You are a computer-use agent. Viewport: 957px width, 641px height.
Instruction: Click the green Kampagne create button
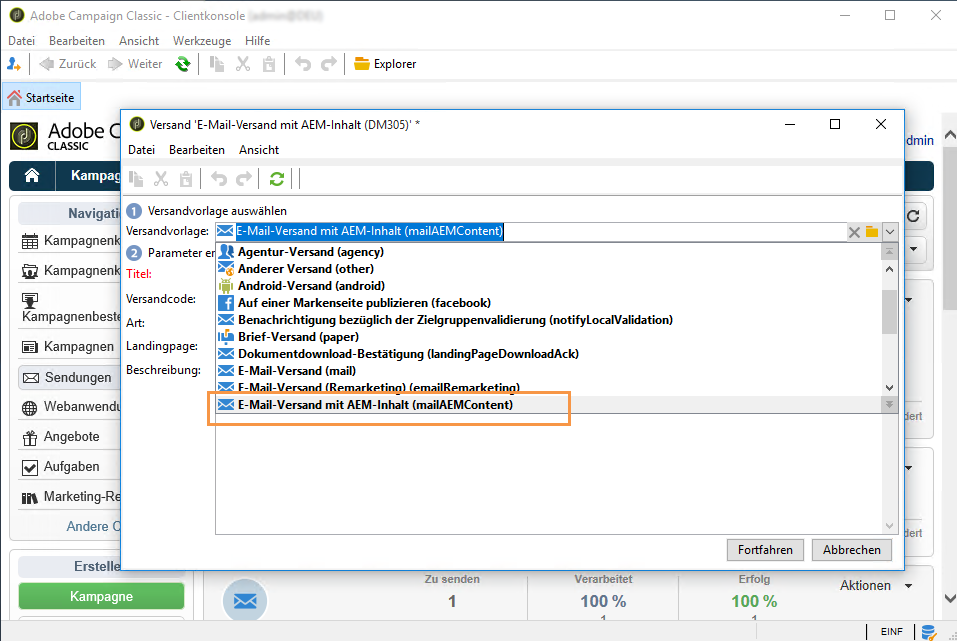(x=101, y=596)
